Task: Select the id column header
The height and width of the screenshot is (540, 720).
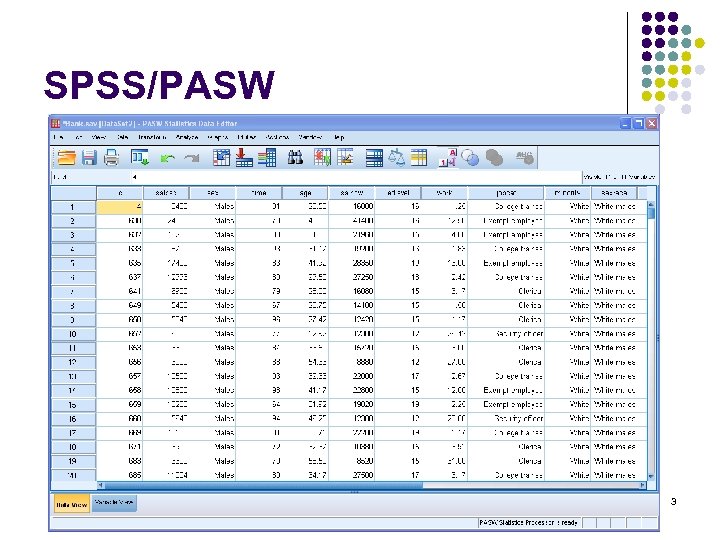Action: [120, 193]
